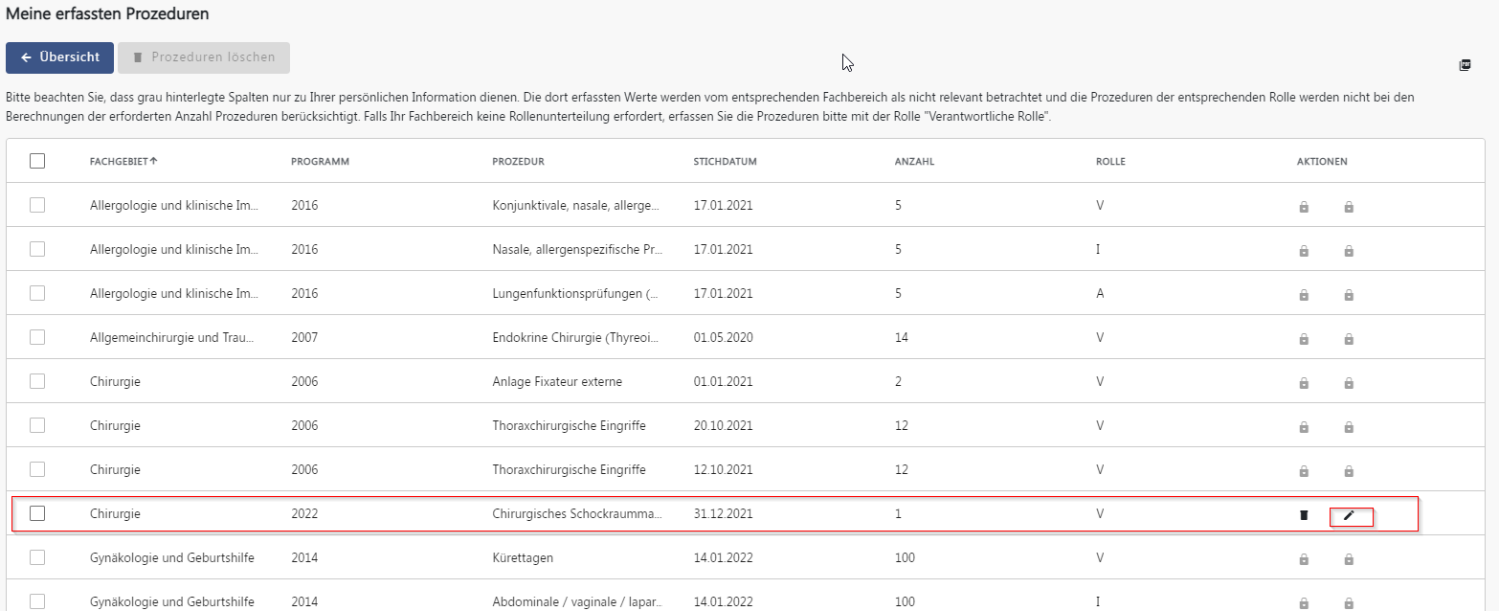Click left lock in Lungenfunktionsprüfungen row
This screenshot has width=1499, height=611.
click(1303, 295)
